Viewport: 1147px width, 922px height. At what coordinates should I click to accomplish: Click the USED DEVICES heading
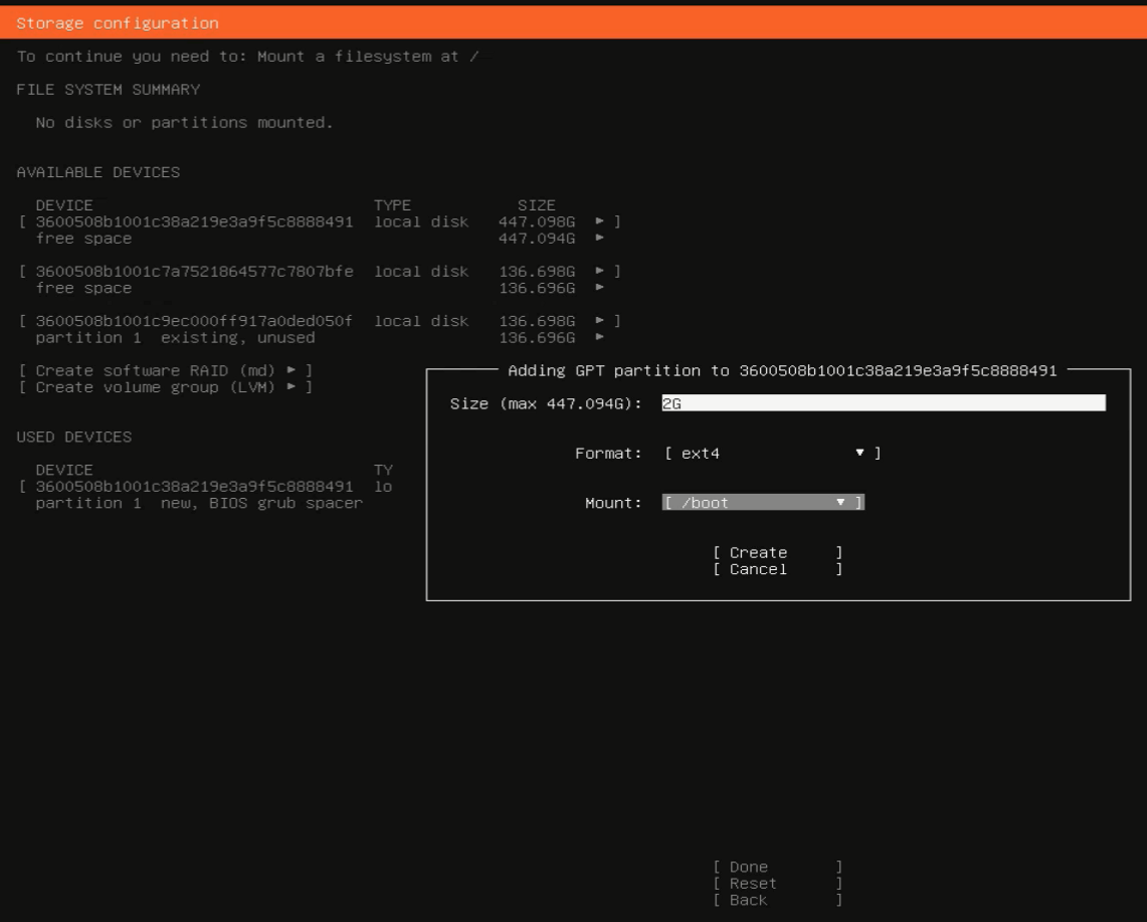[74, 437]
